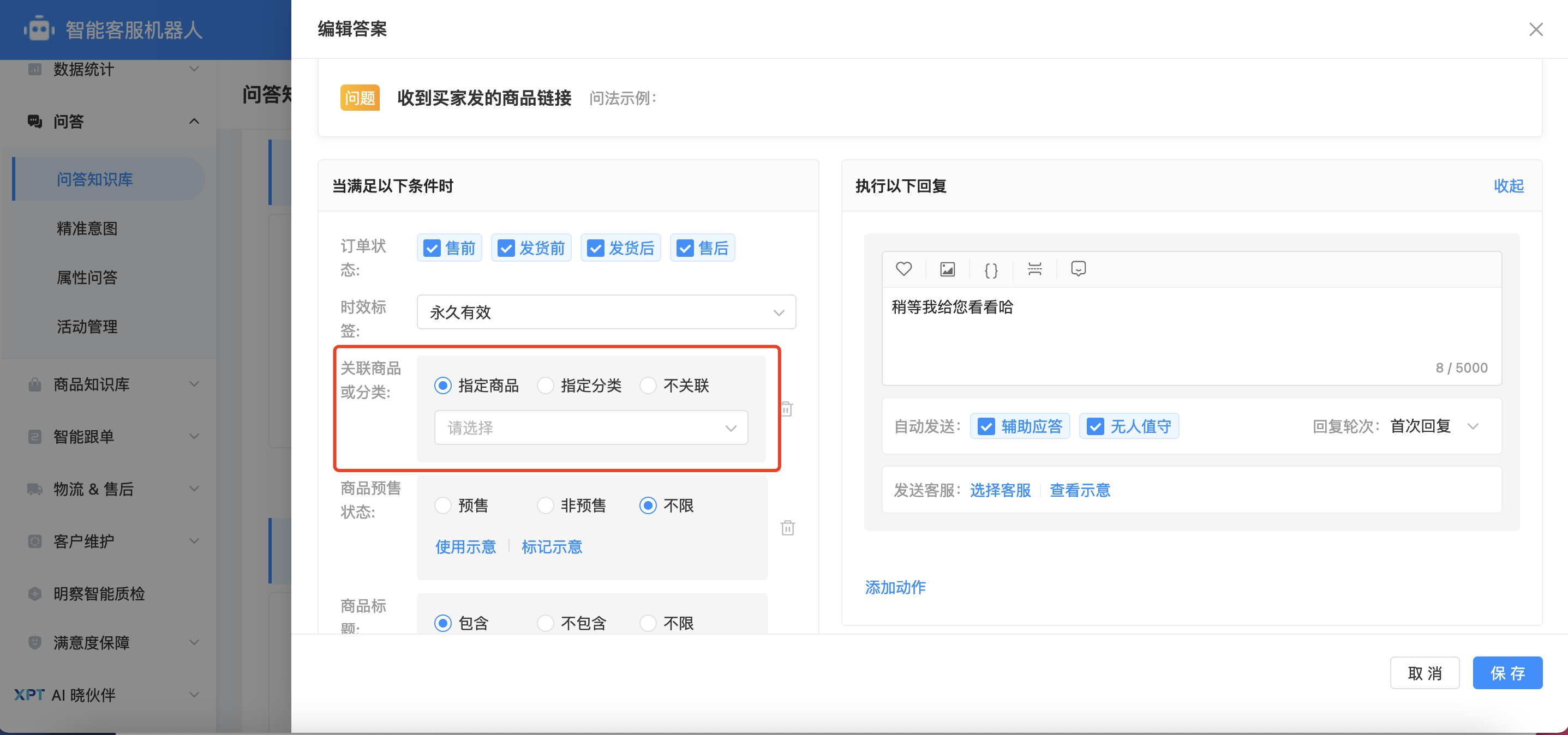1568x735 pixels.
Task: Click the 商品知识库 bag icon
Action: tap(35, 384)
